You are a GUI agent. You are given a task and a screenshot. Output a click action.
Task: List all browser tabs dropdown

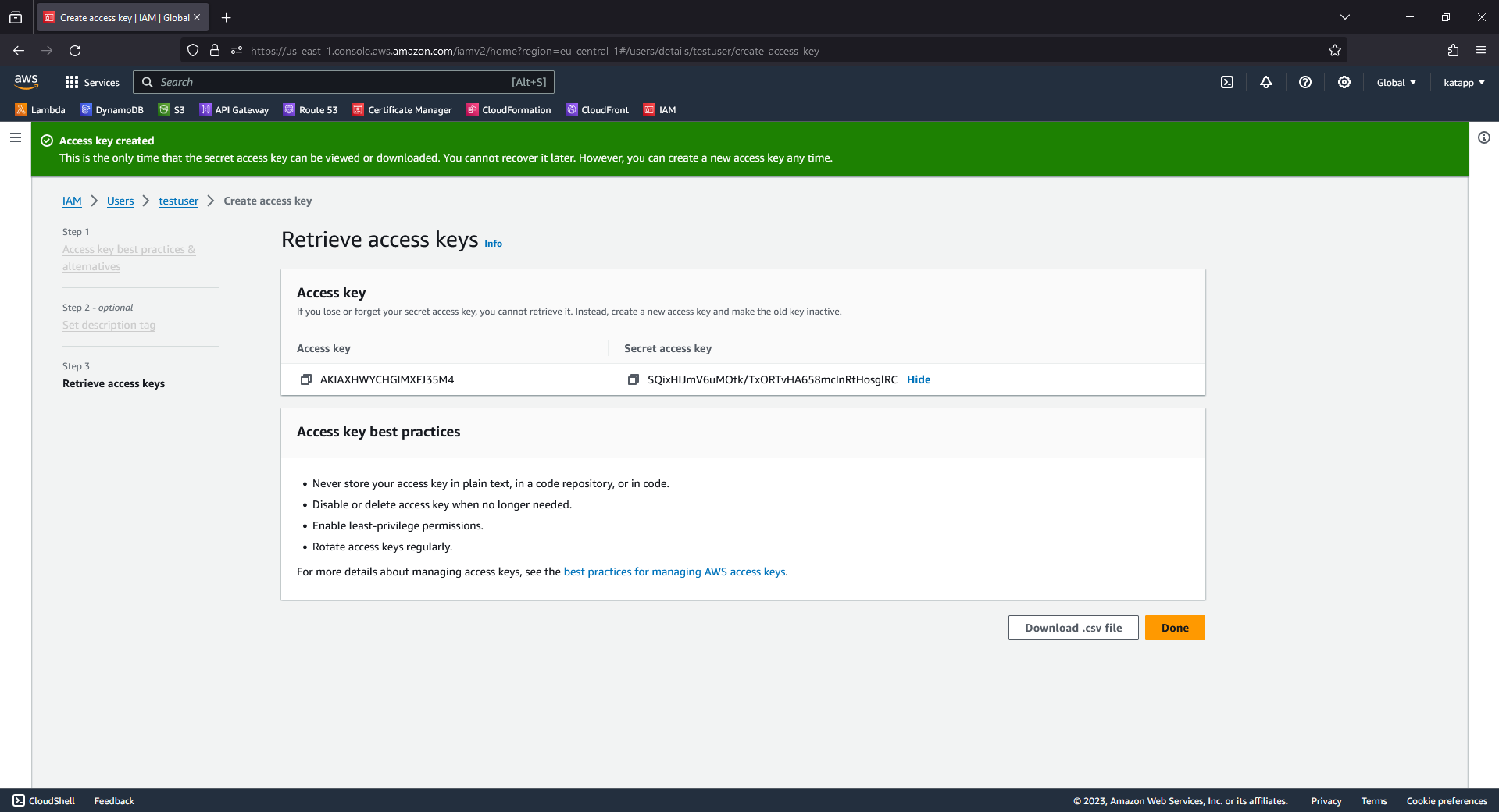1345,17
